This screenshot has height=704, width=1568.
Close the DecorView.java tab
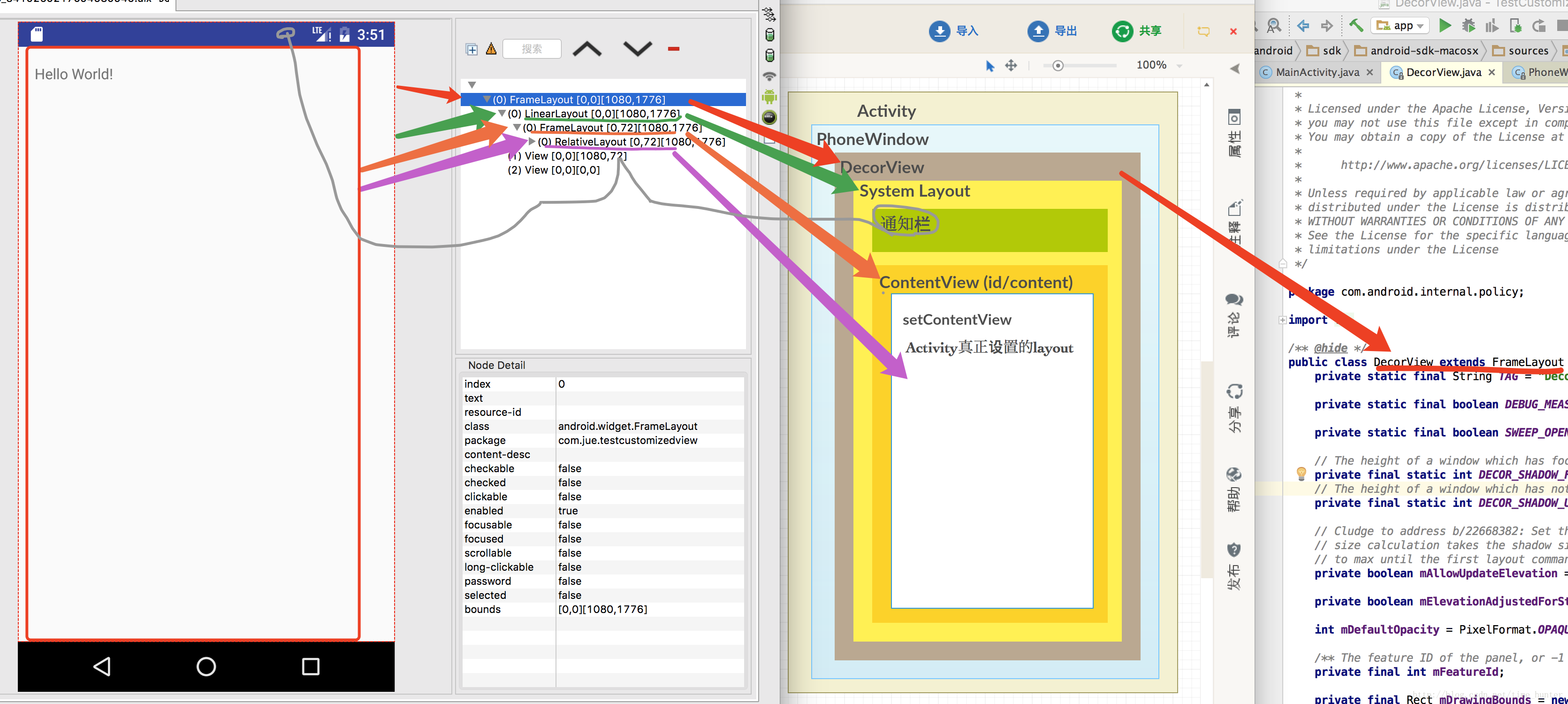(1492, 72)
